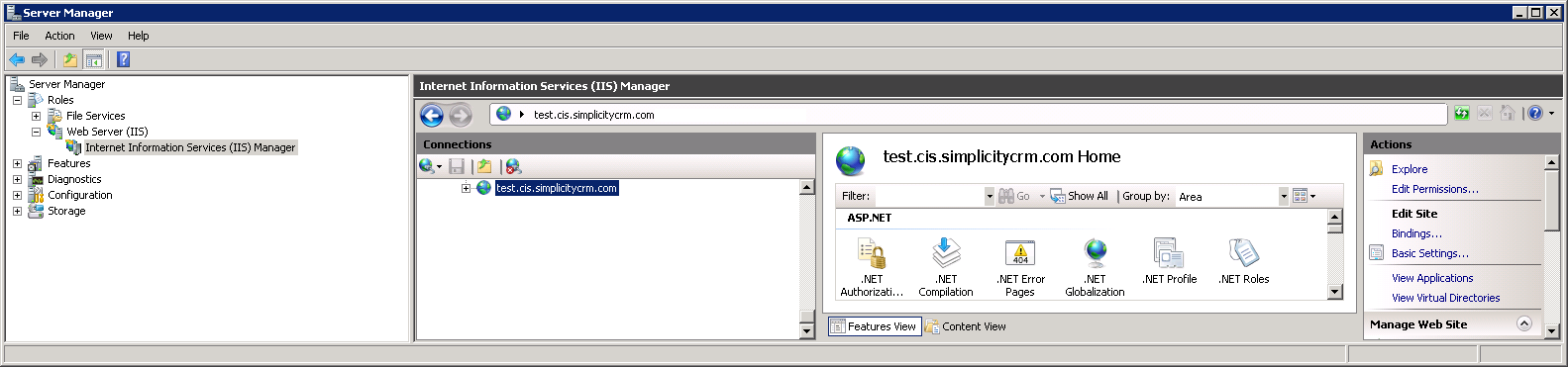This screenshot has width=1568, height=367.
Task: Click the Home icon beside the address bar
Action: coord(1508,114)
